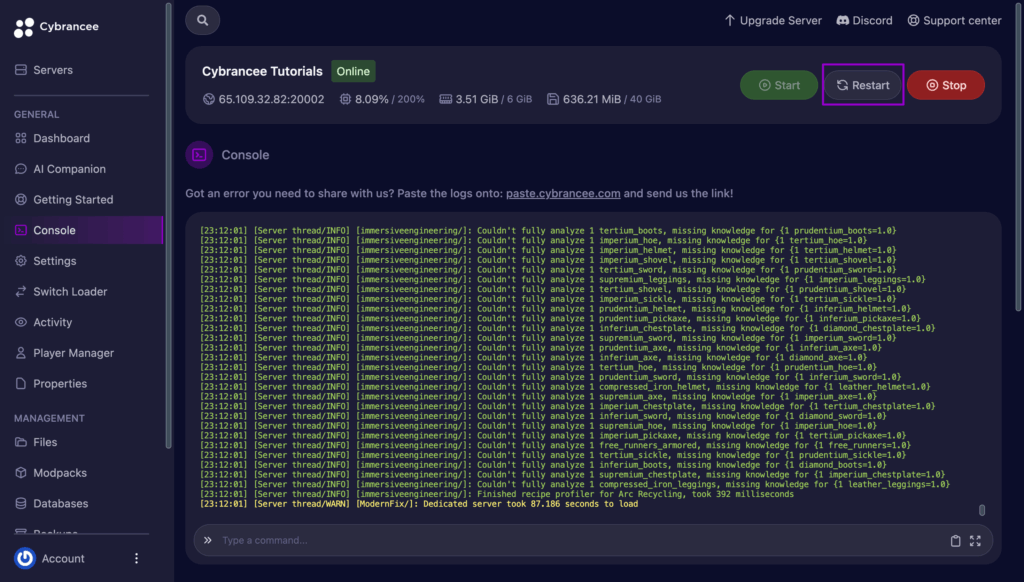Screen dimensions: 1024x582
Task: Click the sidebar vertical scrollbar
Action: [168, 225]
